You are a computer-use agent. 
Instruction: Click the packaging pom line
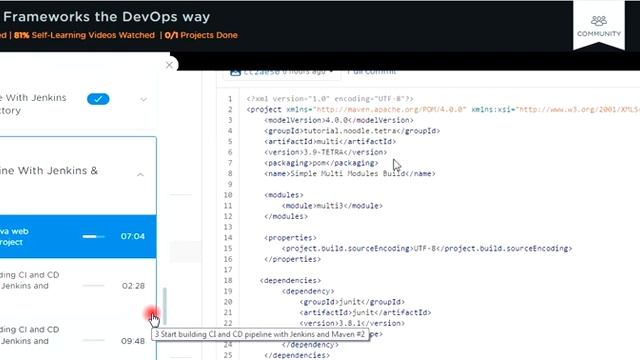coord(321,163)
